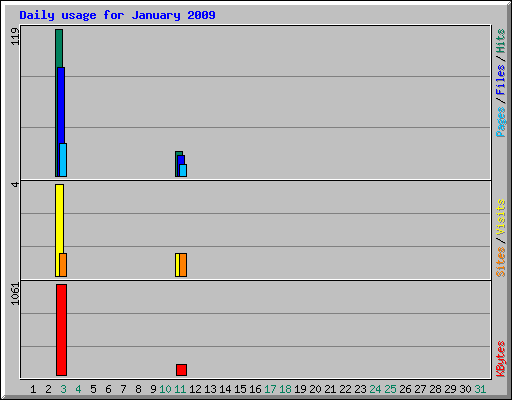This screenshot has width=512, height=400.
Task: Click day '8' on the x-axis
Action: pos(138,389)
